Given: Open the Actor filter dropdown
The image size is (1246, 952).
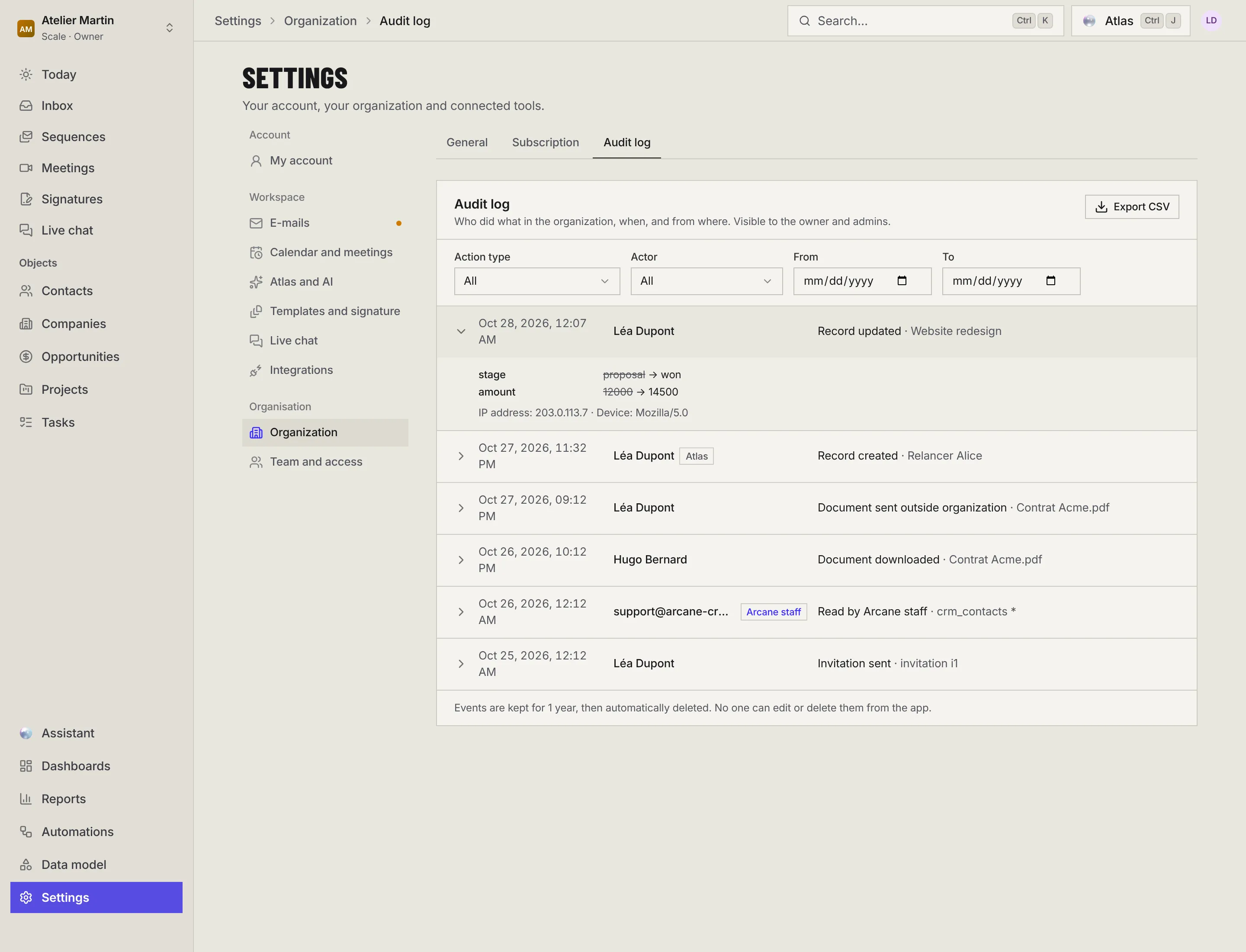Looking at the screenshot, I should pyautogui.click(x=706, y=281).
